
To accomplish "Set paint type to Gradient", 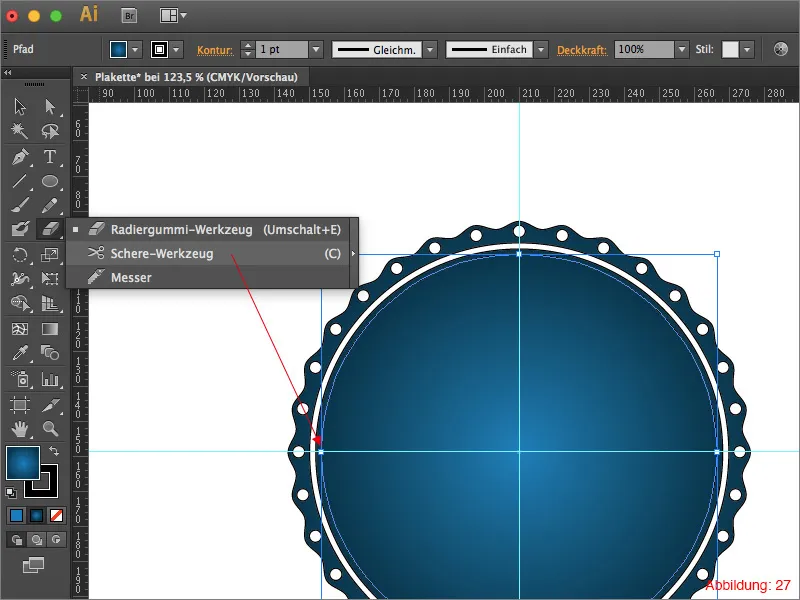I will [36, 516].
